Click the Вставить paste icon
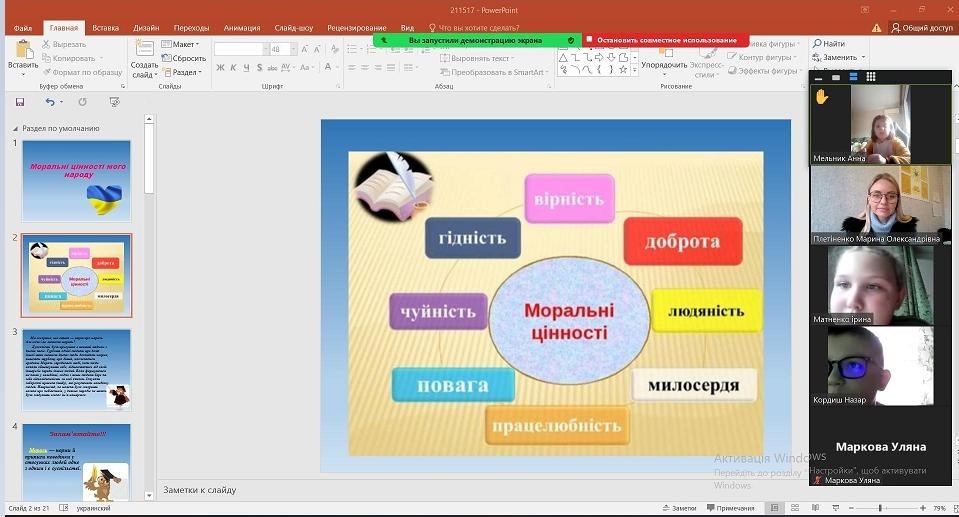Viewport: 959px width, 517px height. click(x=23, y=50)
